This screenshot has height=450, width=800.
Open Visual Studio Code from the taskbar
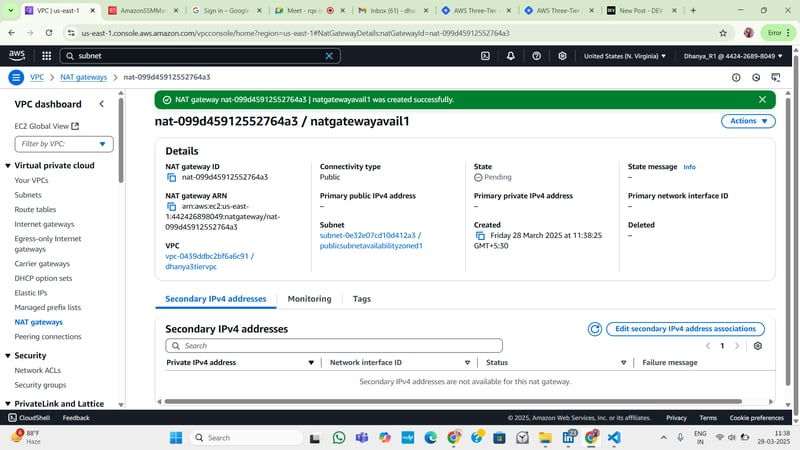614,438
